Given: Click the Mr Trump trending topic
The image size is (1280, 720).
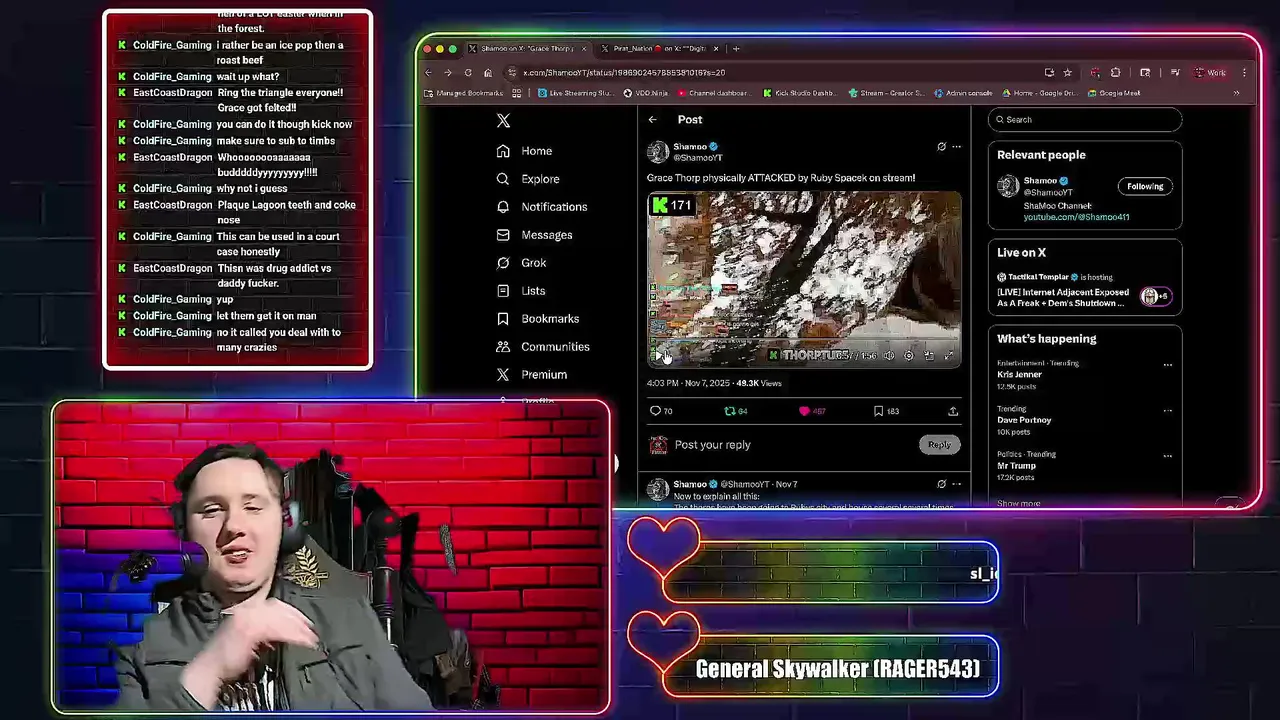Looking at the screenshot, I should coord(1016,466).
